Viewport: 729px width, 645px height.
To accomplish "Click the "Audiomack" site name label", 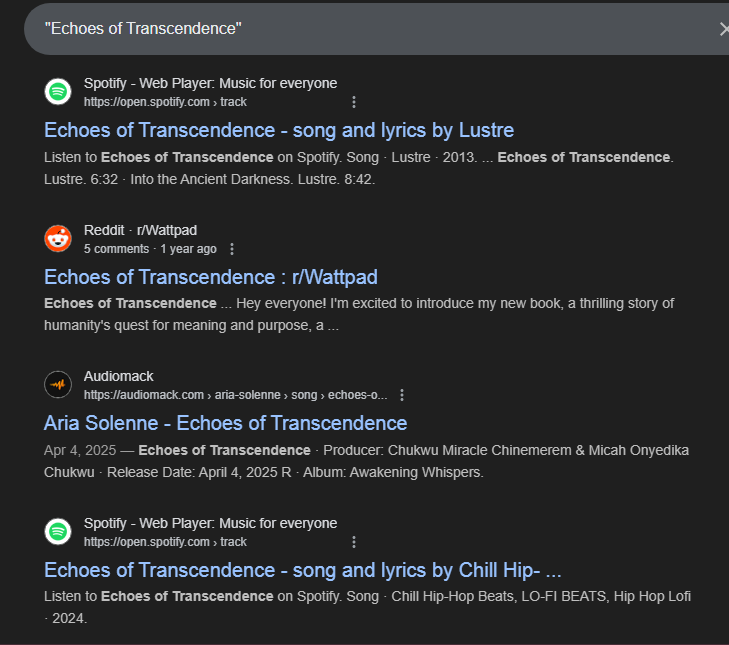I will tap(119, 376).
